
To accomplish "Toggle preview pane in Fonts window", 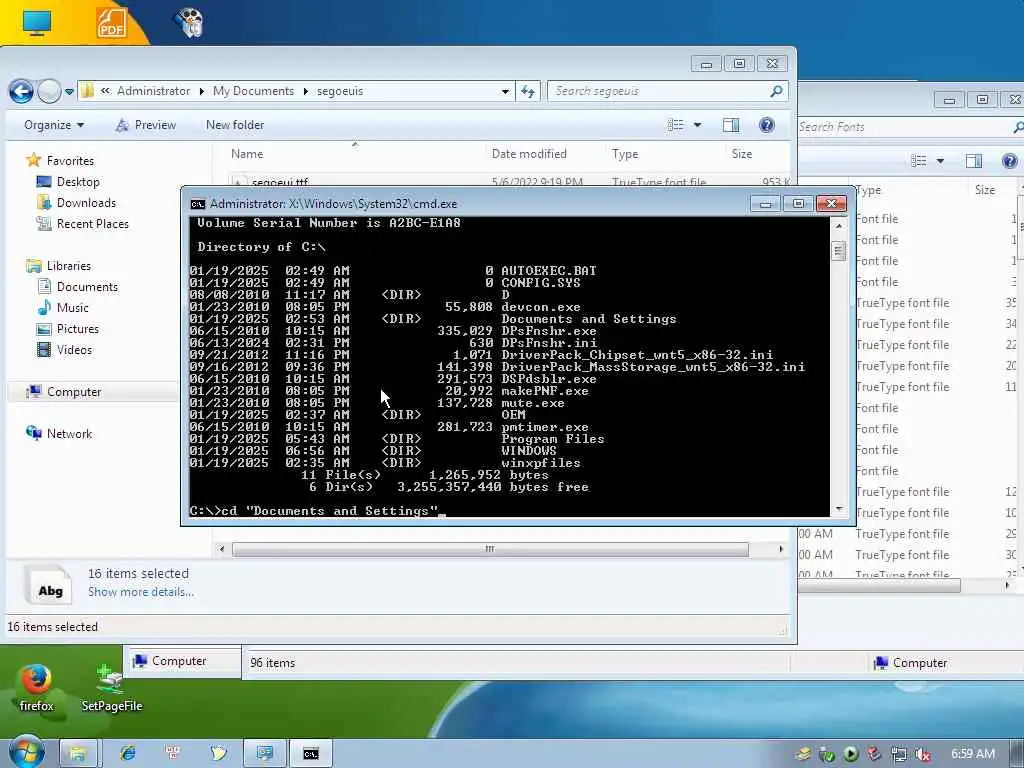I will (974, 161).
